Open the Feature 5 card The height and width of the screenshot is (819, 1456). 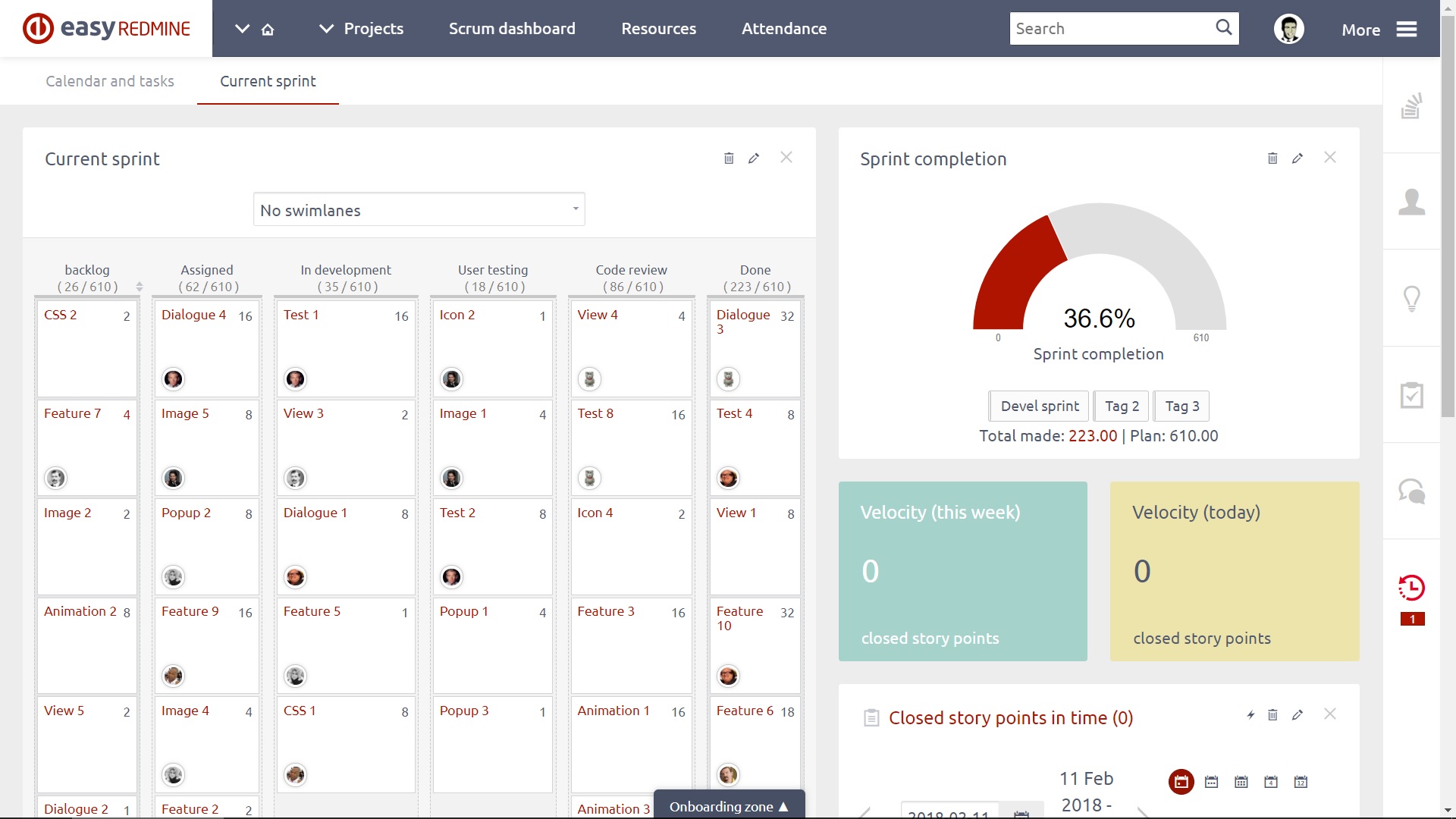[346, 645]
